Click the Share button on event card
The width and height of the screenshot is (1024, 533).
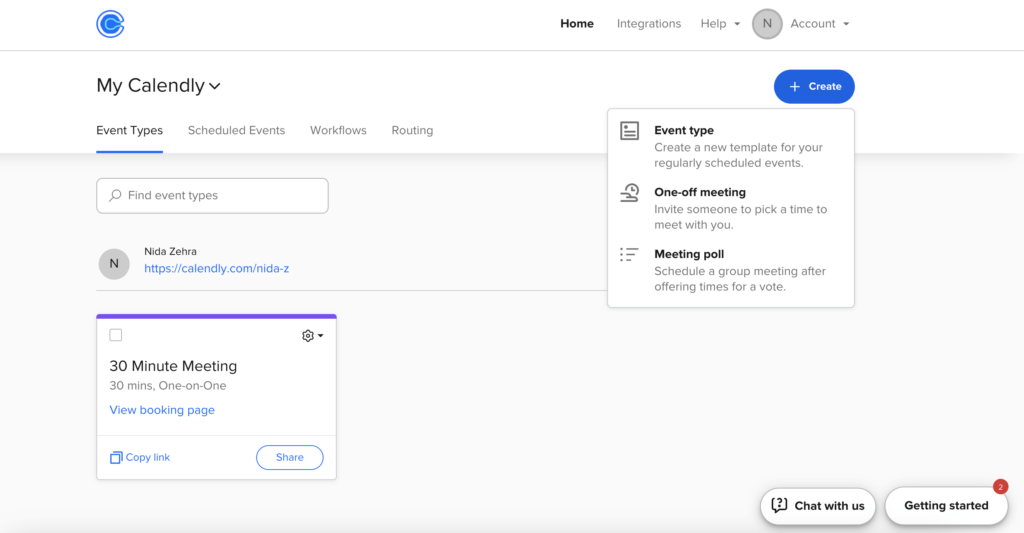[x=289, y=458]
